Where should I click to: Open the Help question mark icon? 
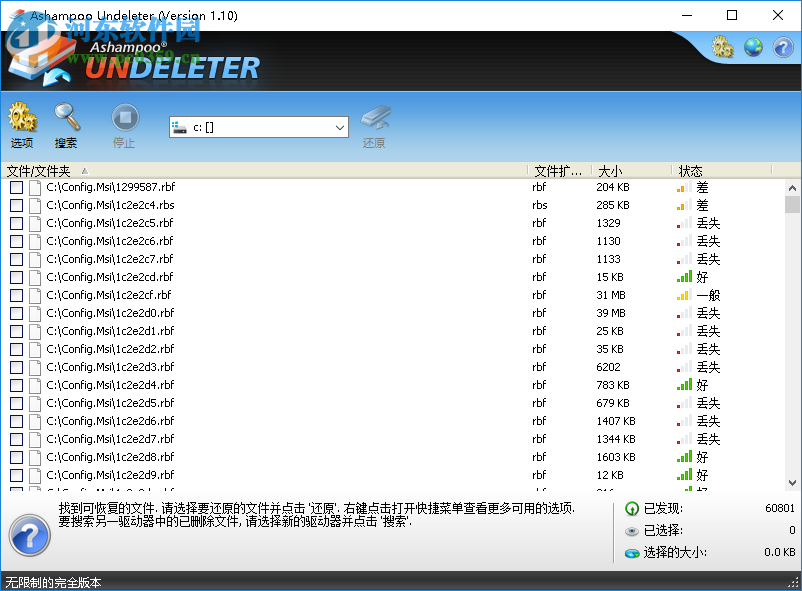pyautogui.click(x=781, y=47)
